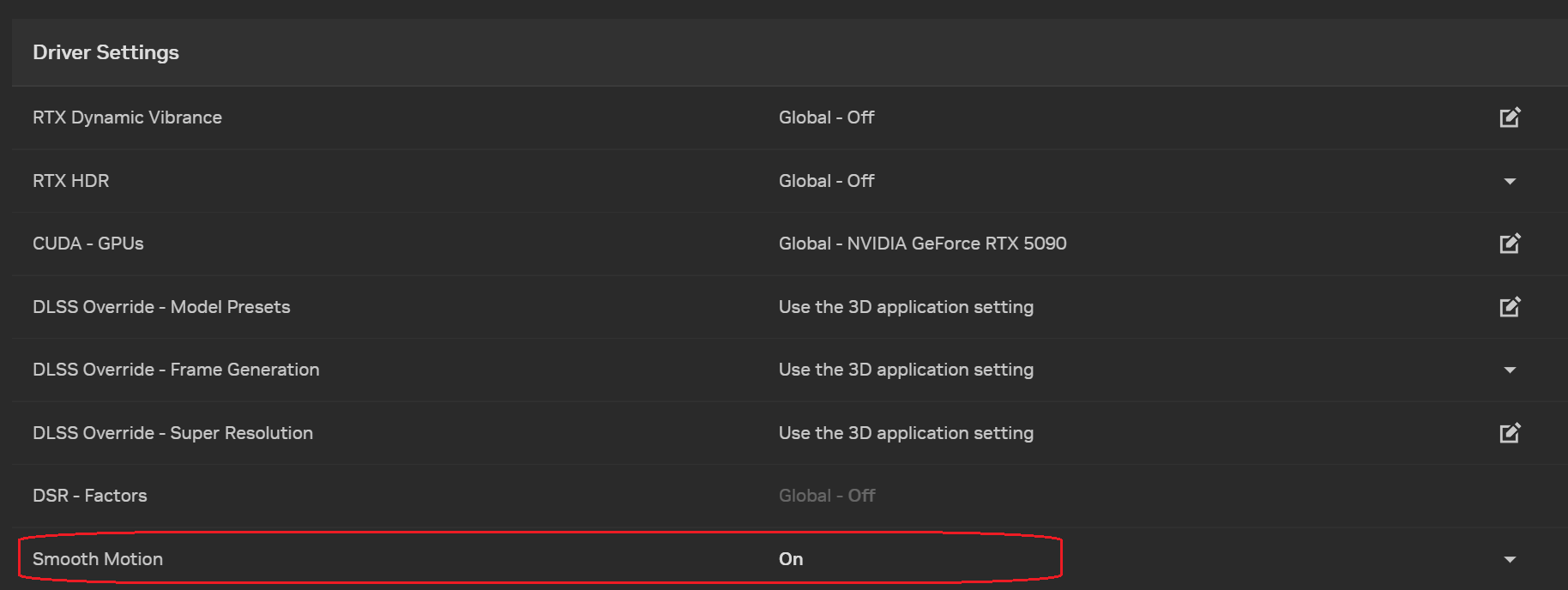Select the DLSS Override - Frame Generation label
Viewport: 1568px width, 590px height.
pos(176,370)
